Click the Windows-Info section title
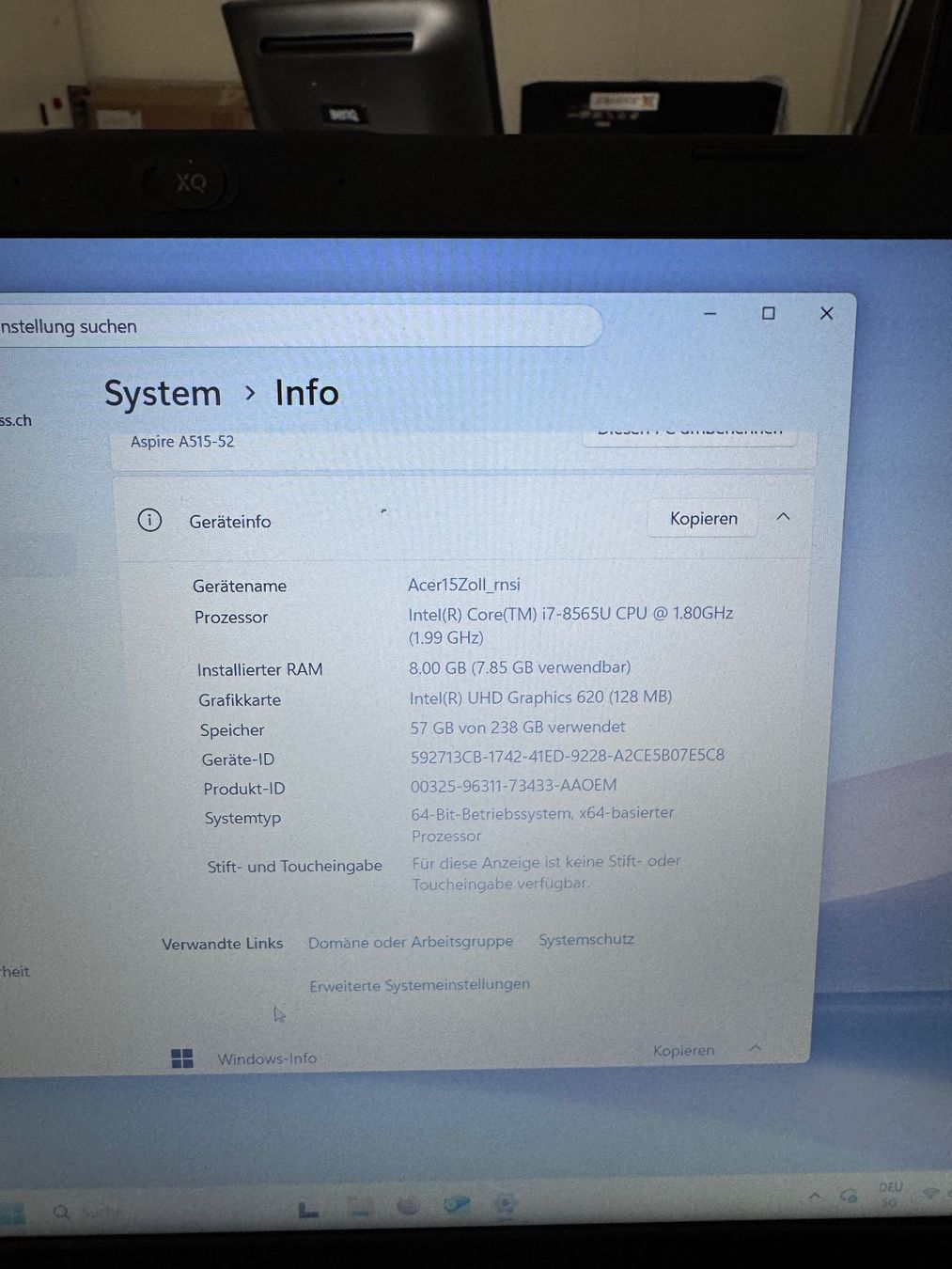 (x=267, y=1058)
